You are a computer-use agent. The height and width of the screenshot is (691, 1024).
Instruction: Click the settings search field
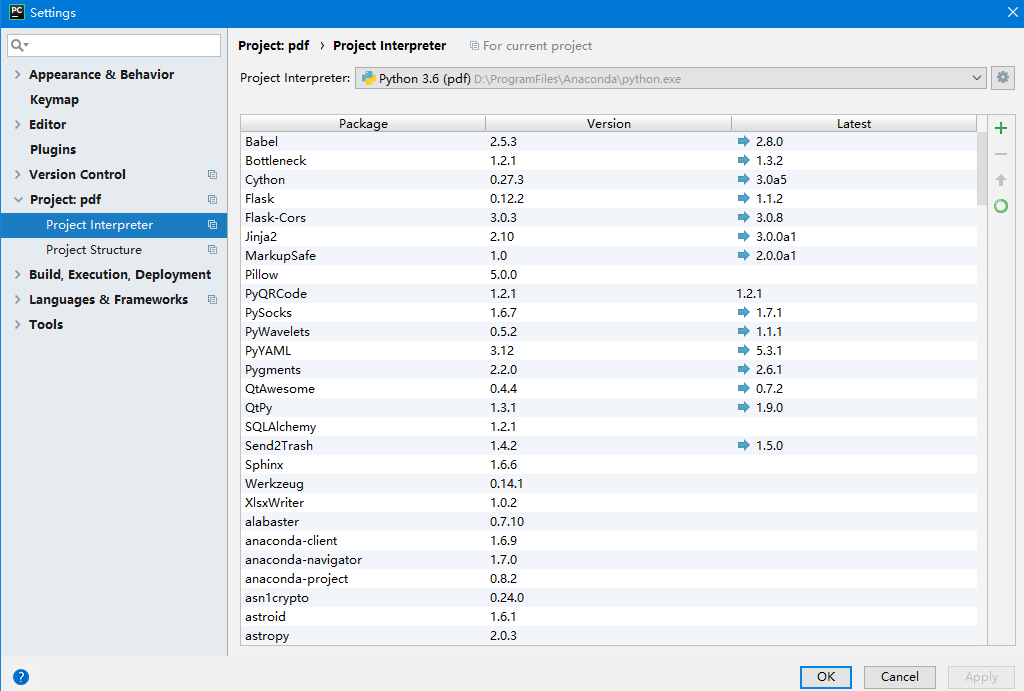[113, 45]
